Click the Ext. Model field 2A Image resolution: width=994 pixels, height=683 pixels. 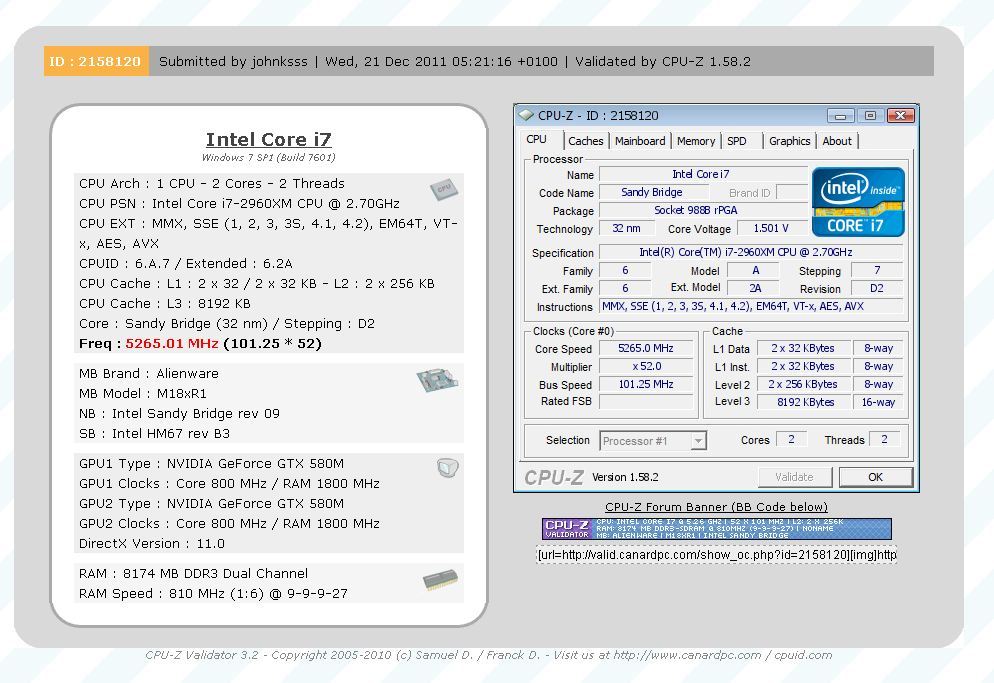pos(752,289)
